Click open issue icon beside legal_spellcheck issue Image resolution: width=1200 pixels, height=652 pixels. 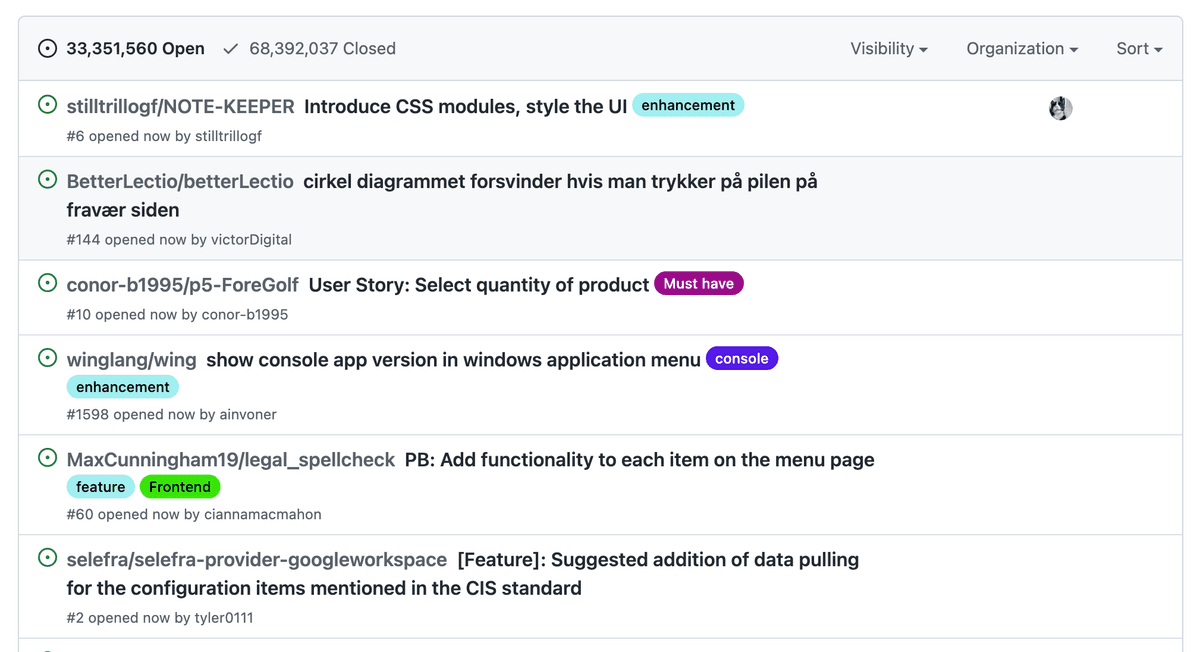click(47, 458)
